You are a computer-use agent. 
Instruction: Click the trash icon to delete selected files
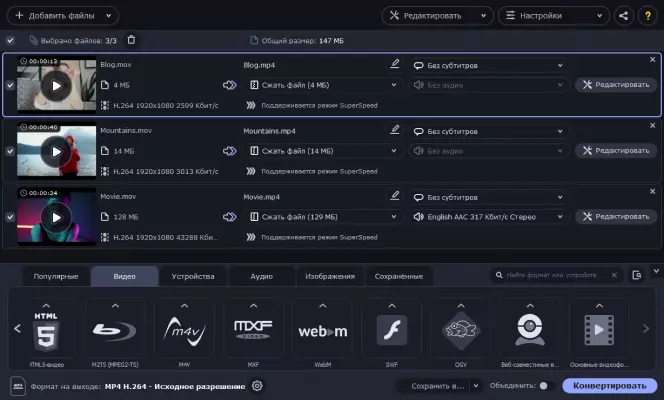click(x=131, y=40)
